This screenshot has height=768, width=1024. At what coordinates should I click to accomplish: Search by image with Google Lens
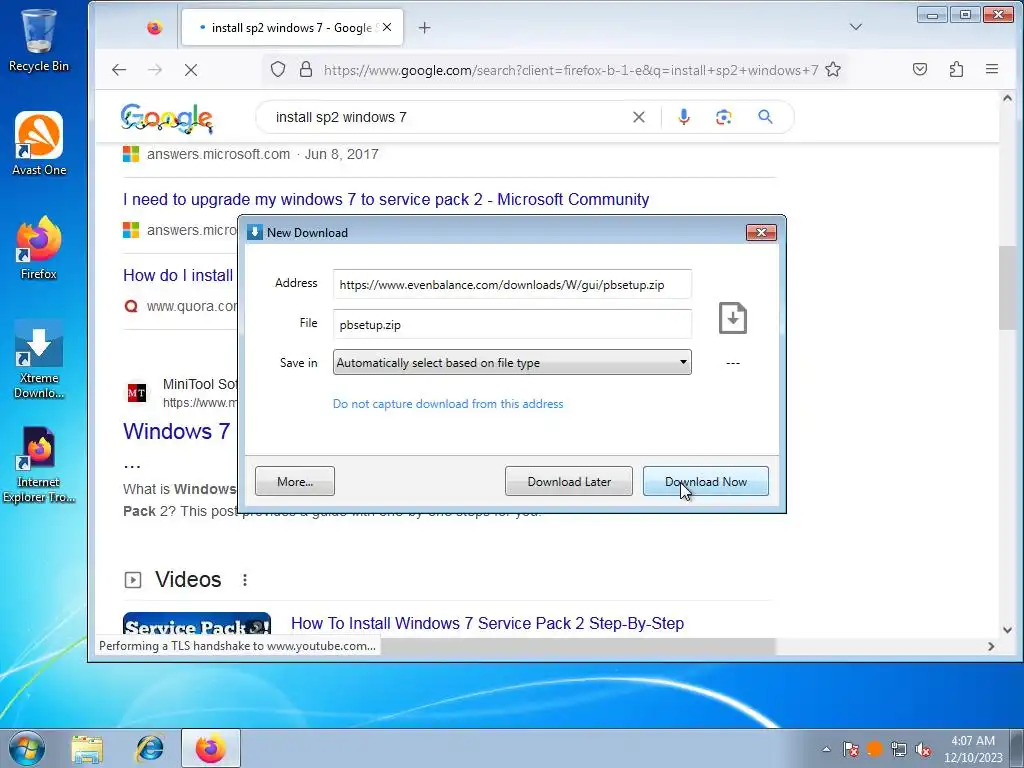(724, 117)
